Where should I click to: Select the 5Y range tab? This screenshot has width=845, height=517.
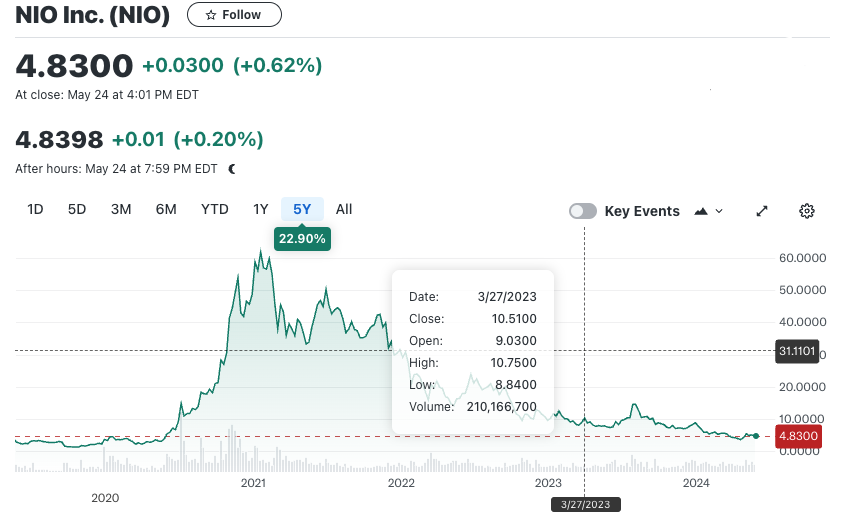pos(302,209)
